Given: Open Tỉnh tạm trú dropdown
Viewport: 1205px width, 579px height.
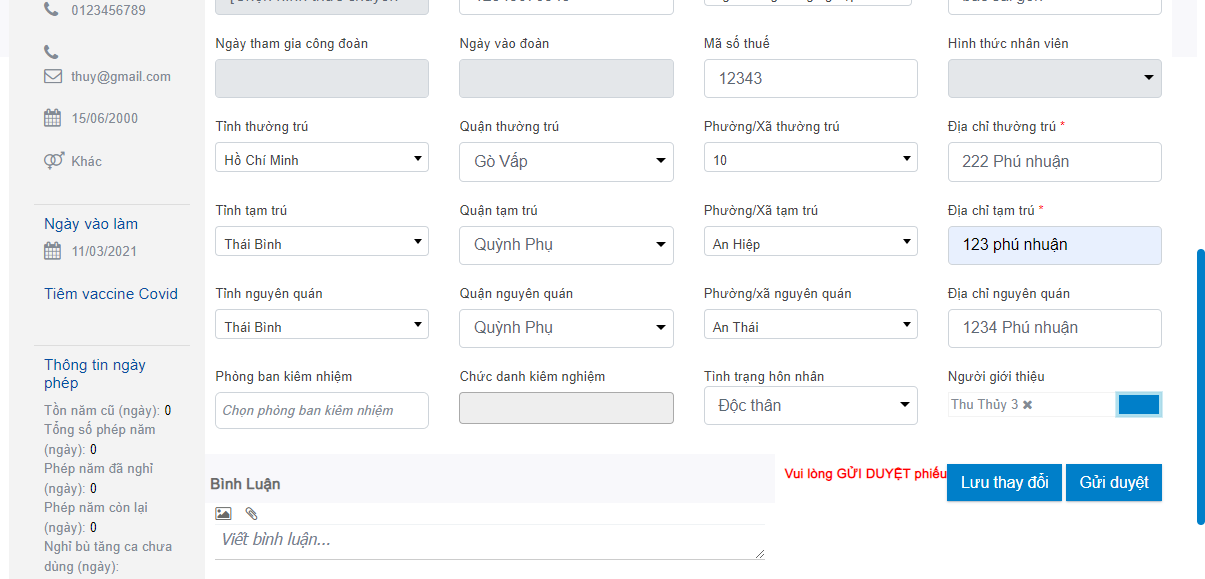Looking at the screenshot, I should pyautogui.click(x=322, y=242).
